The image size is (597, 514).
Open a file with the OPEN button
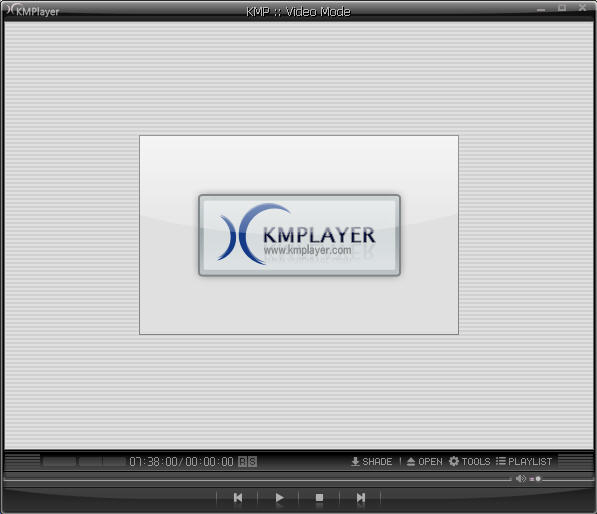point(425,461)
